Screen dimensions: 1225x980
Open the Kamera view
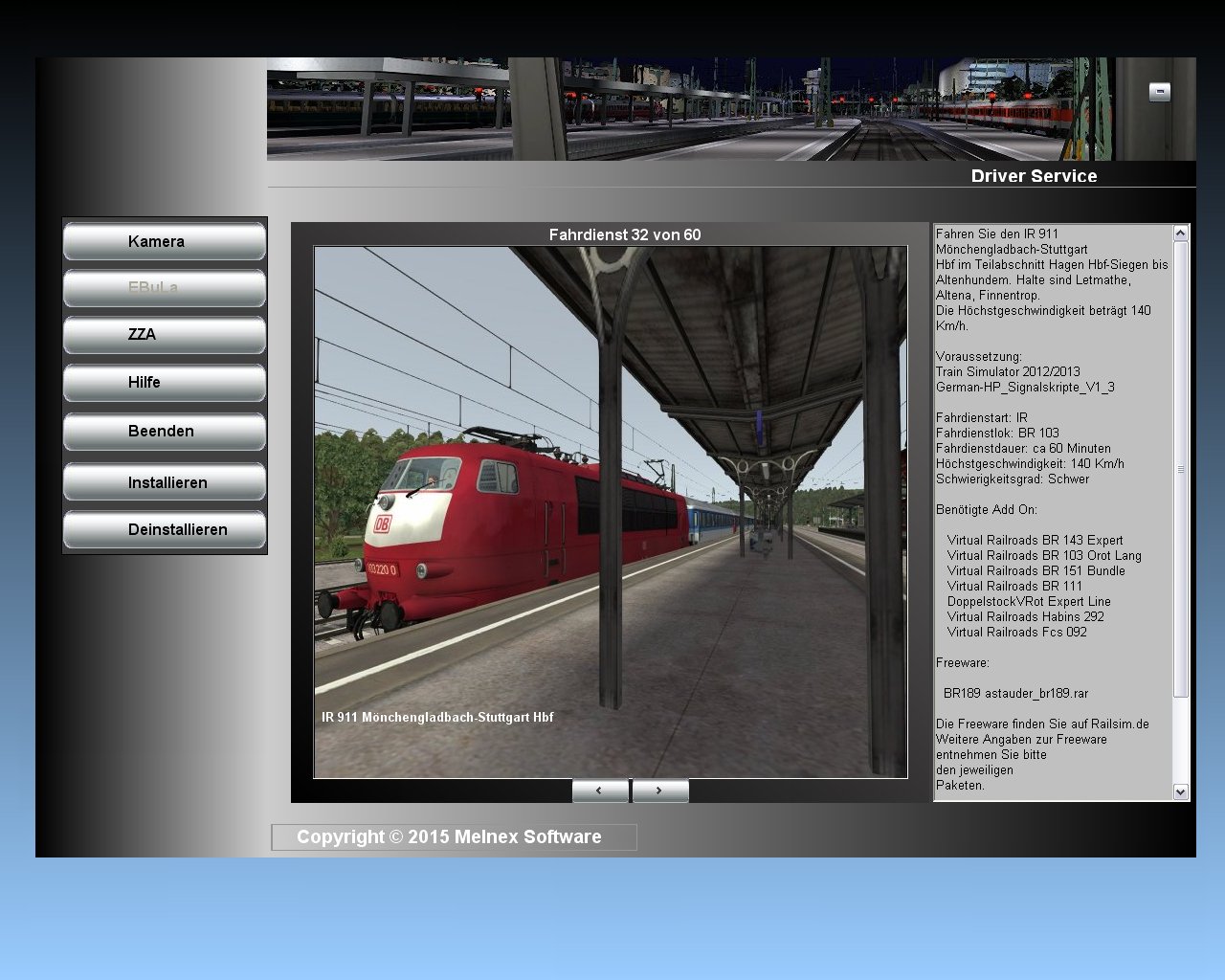tap(164, 241)
